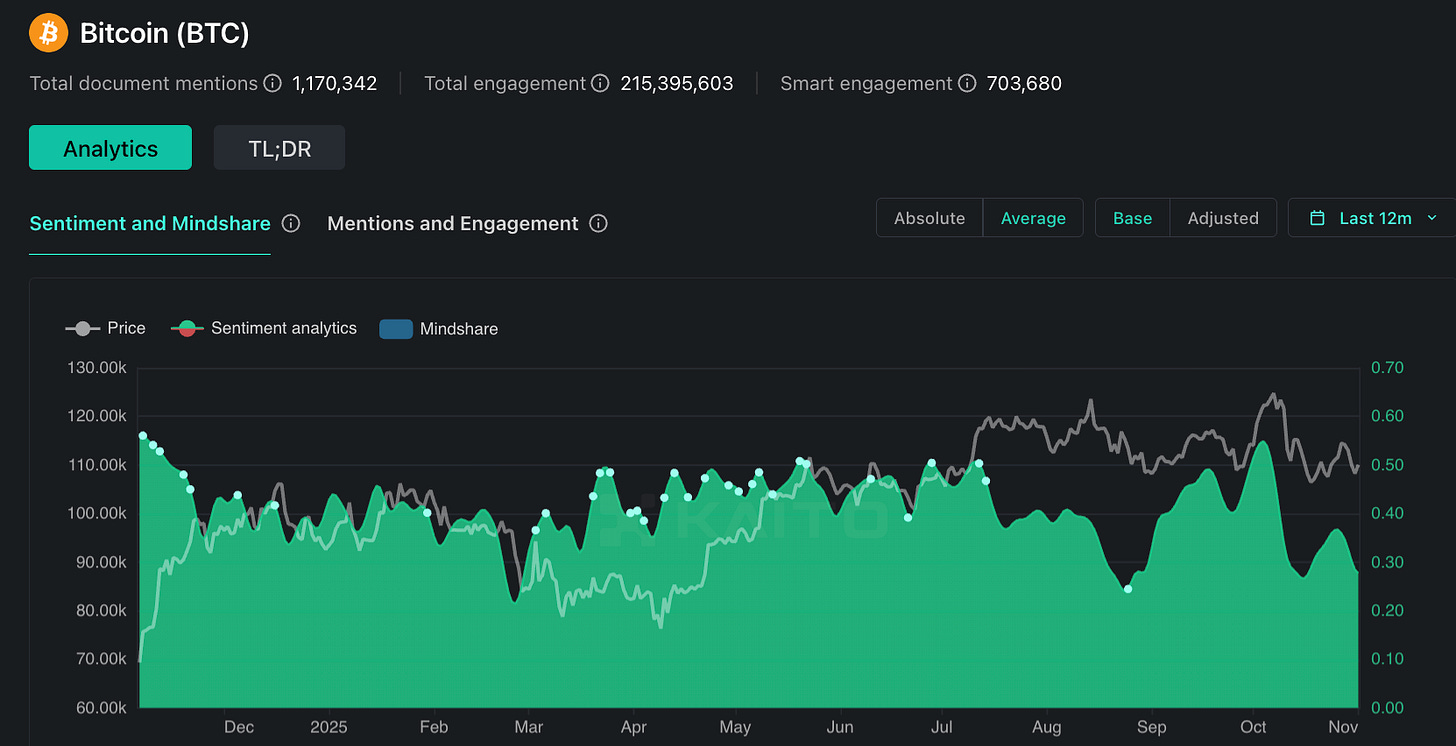Viewport: 1456px width, 746px height.
Task: Toggle Sentiment analytics series in legend
Action: click(264, 328)
